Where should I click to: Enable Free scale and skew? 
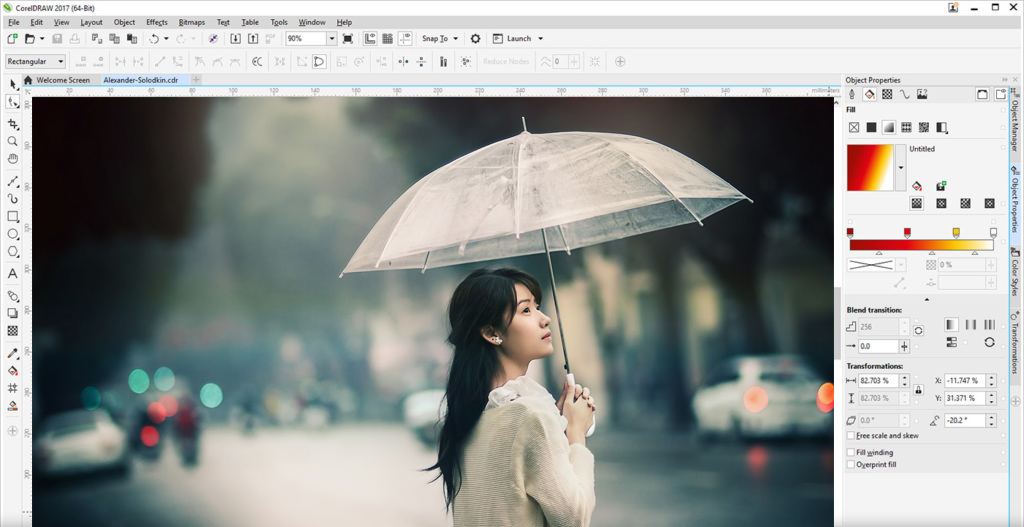click(850, 436)
